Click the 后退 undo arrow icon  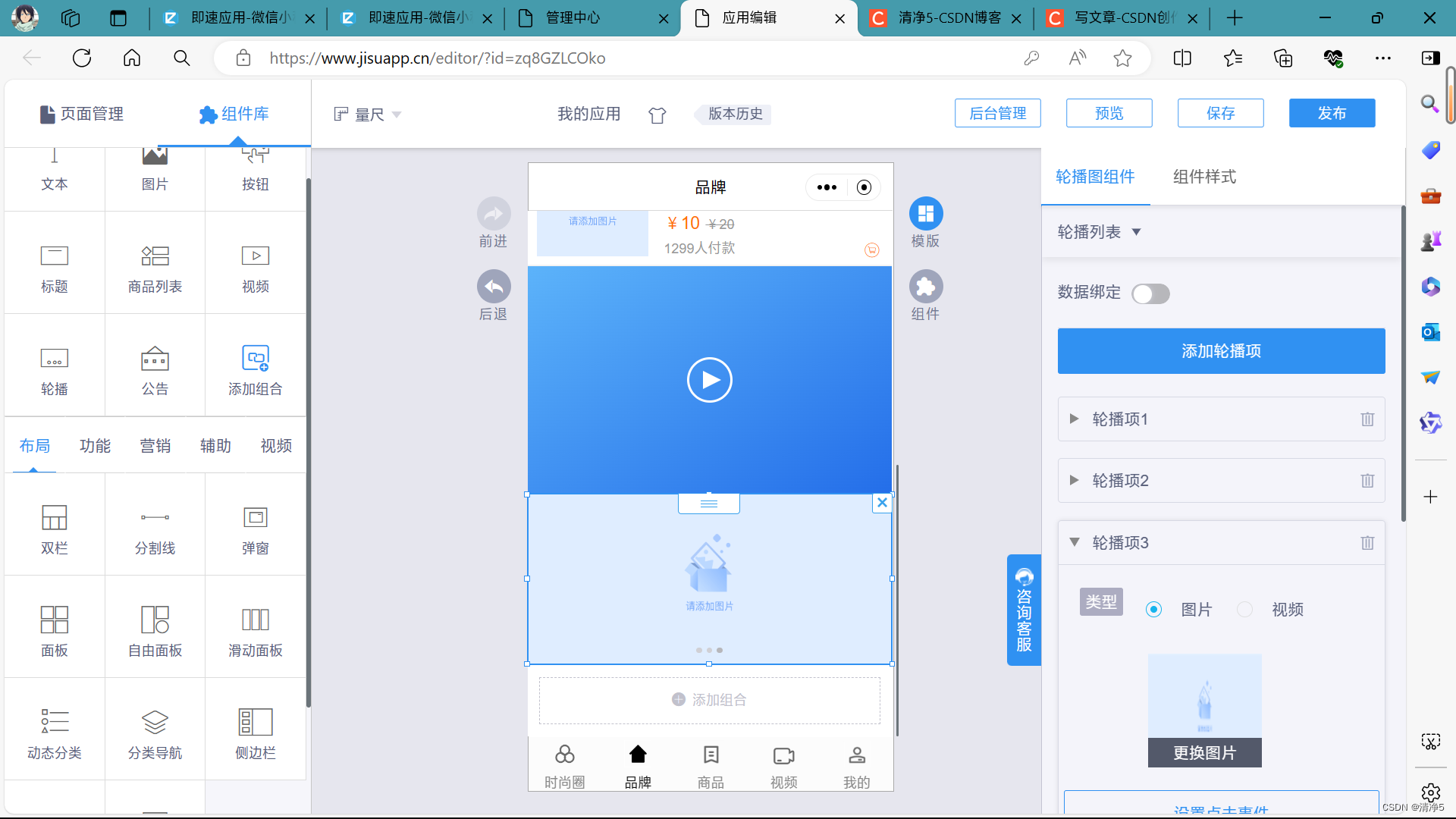pos(494,287)
